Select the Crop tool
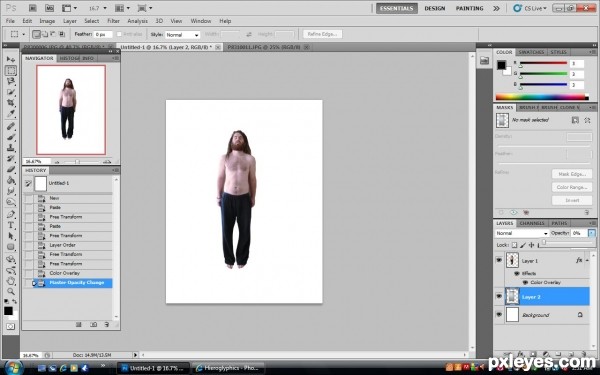The width and height of the screenshot is (600, 375). [x=11, y=103]
